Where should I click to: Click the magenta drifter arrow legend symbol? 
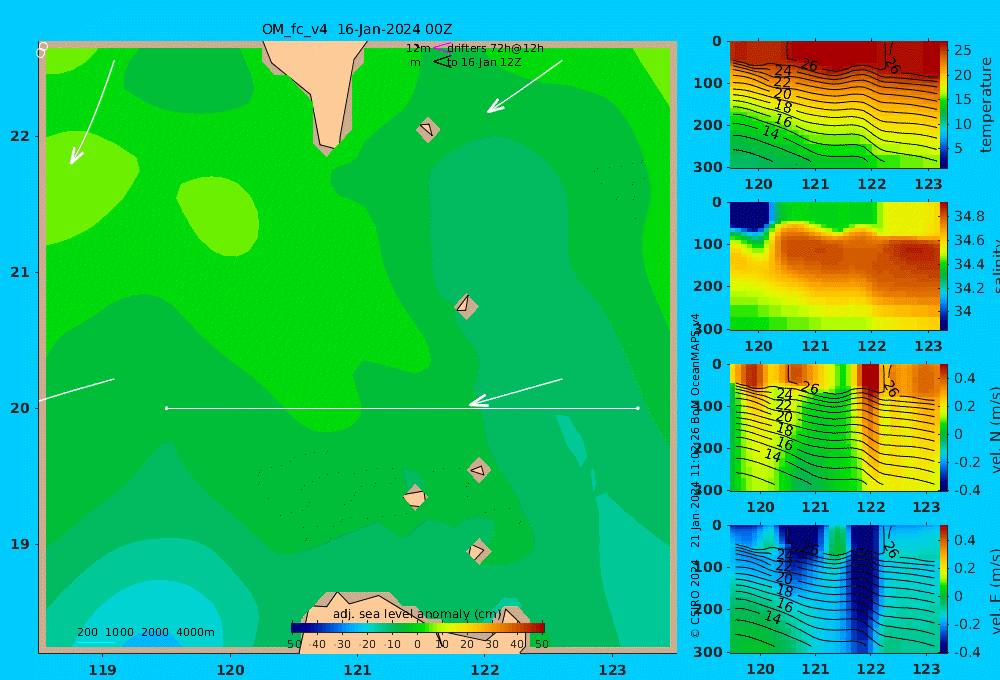441,48
